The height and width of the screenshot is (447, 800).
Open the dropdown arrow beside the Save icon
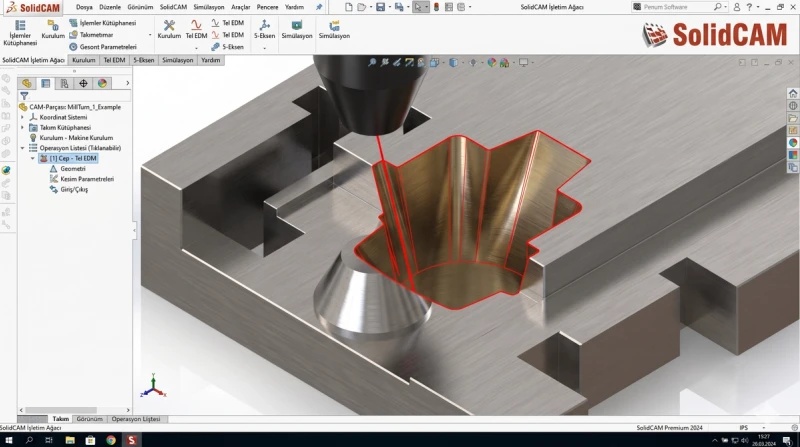389,7
